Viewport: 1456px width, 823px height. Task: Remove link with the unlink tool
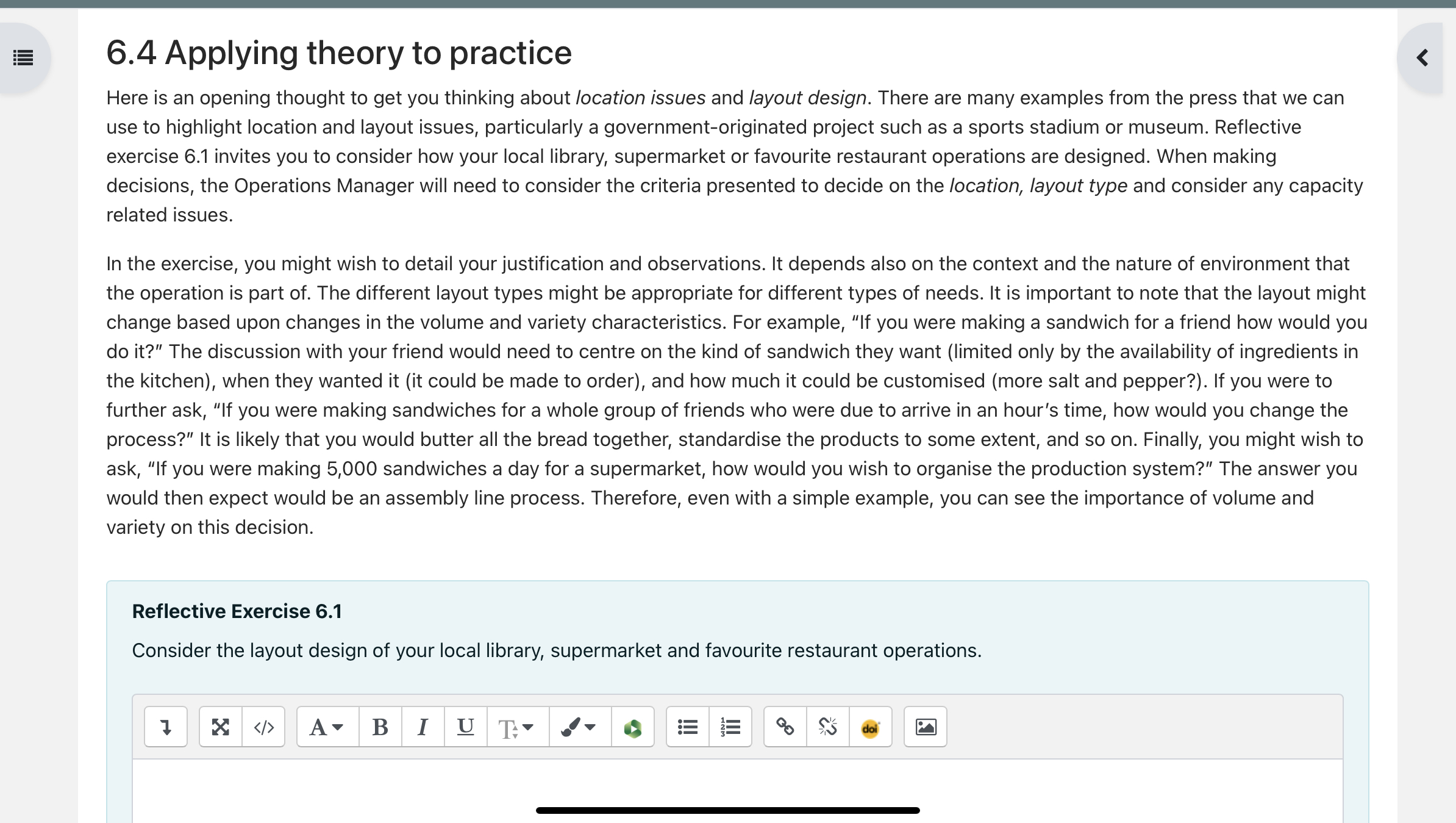coord(827,726)
